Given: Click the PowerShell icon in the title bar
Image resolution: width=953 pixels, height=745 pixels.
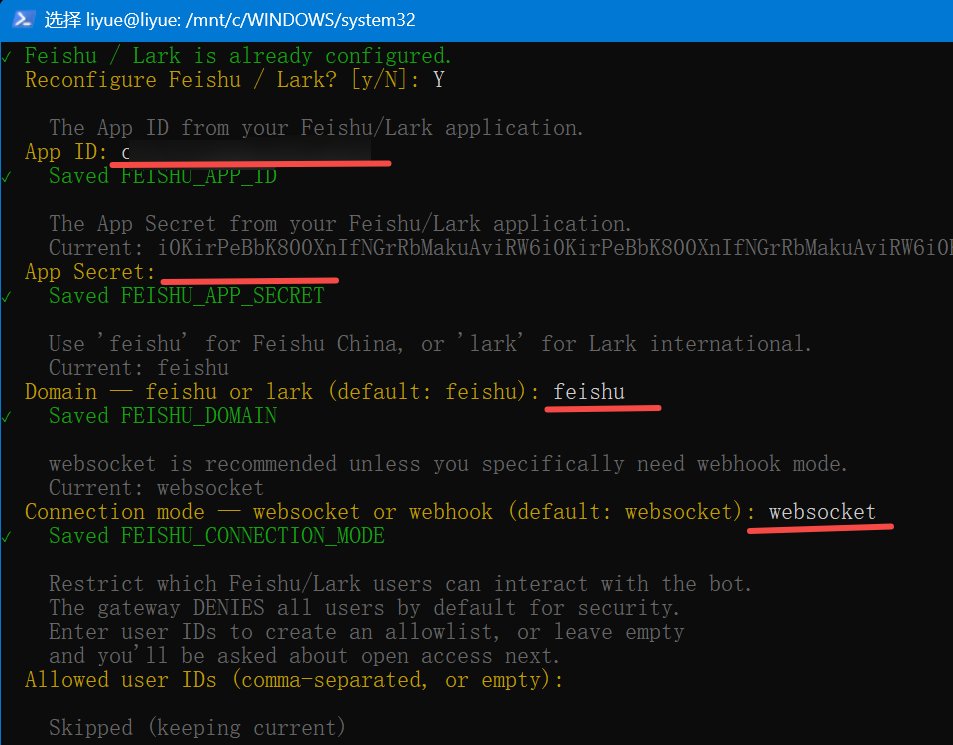Looking at the screenshot, I should pyautogui.click(x=22, y=19).
